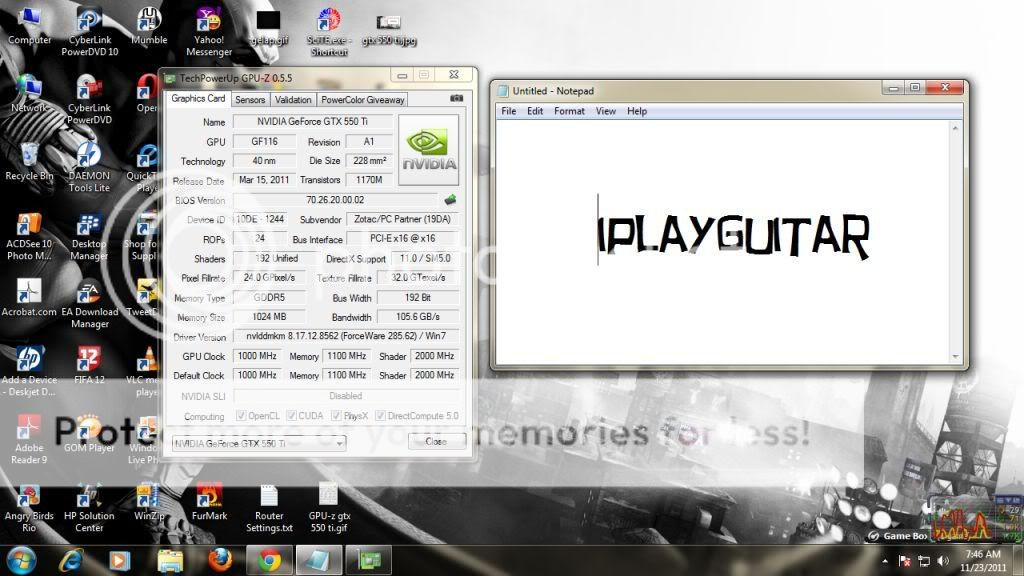Toggle the DirectCompute 5.0 checkbox
The image size is (1024, 576).
click(380, 416)
